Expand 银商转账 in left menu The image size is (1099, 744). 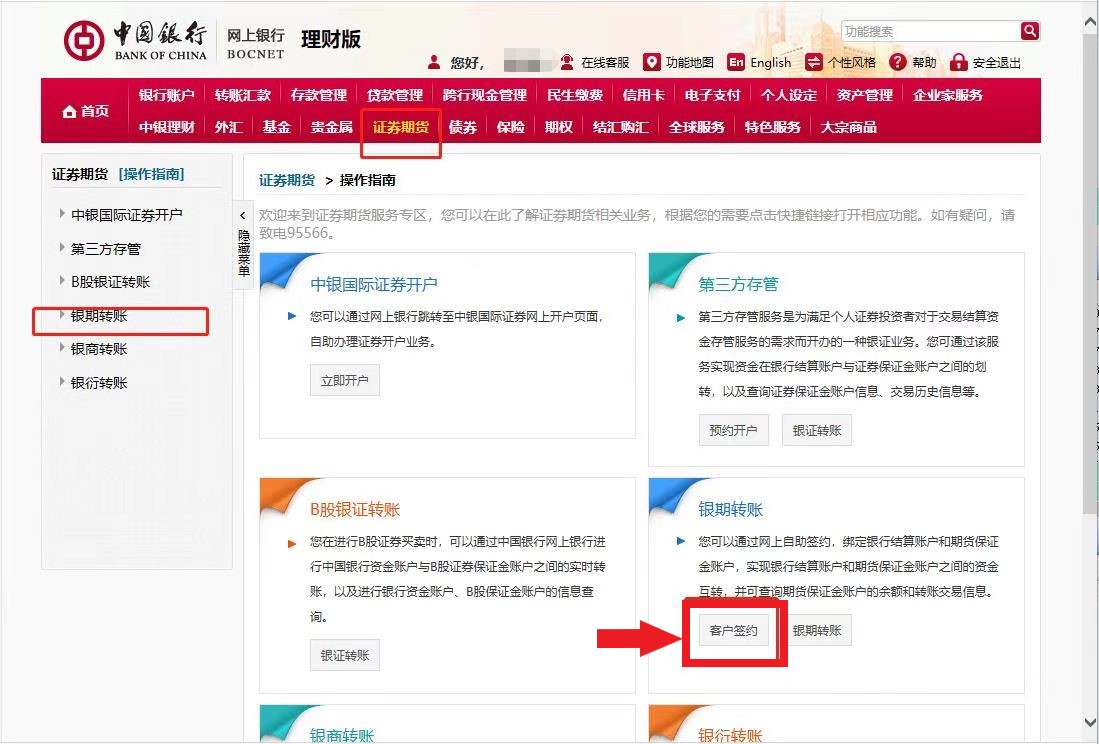[63, 349]
